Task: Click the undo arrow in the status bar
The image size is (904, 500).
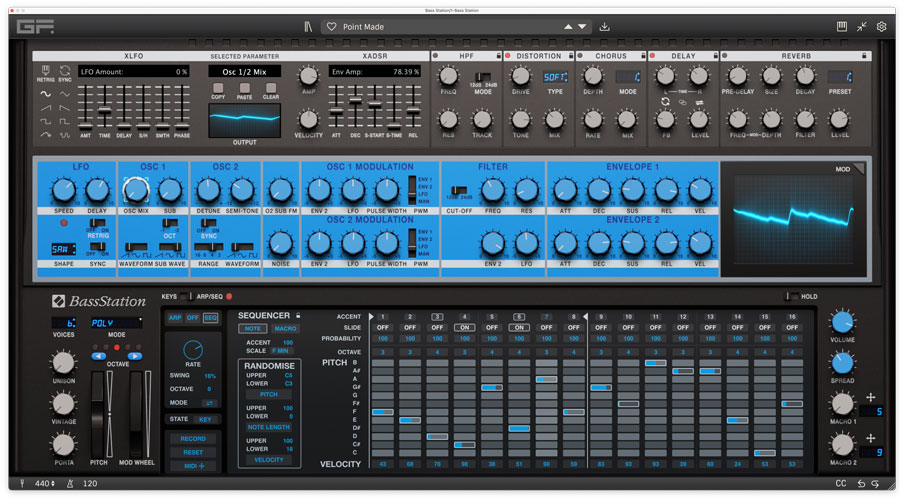Action: (861, 484)
